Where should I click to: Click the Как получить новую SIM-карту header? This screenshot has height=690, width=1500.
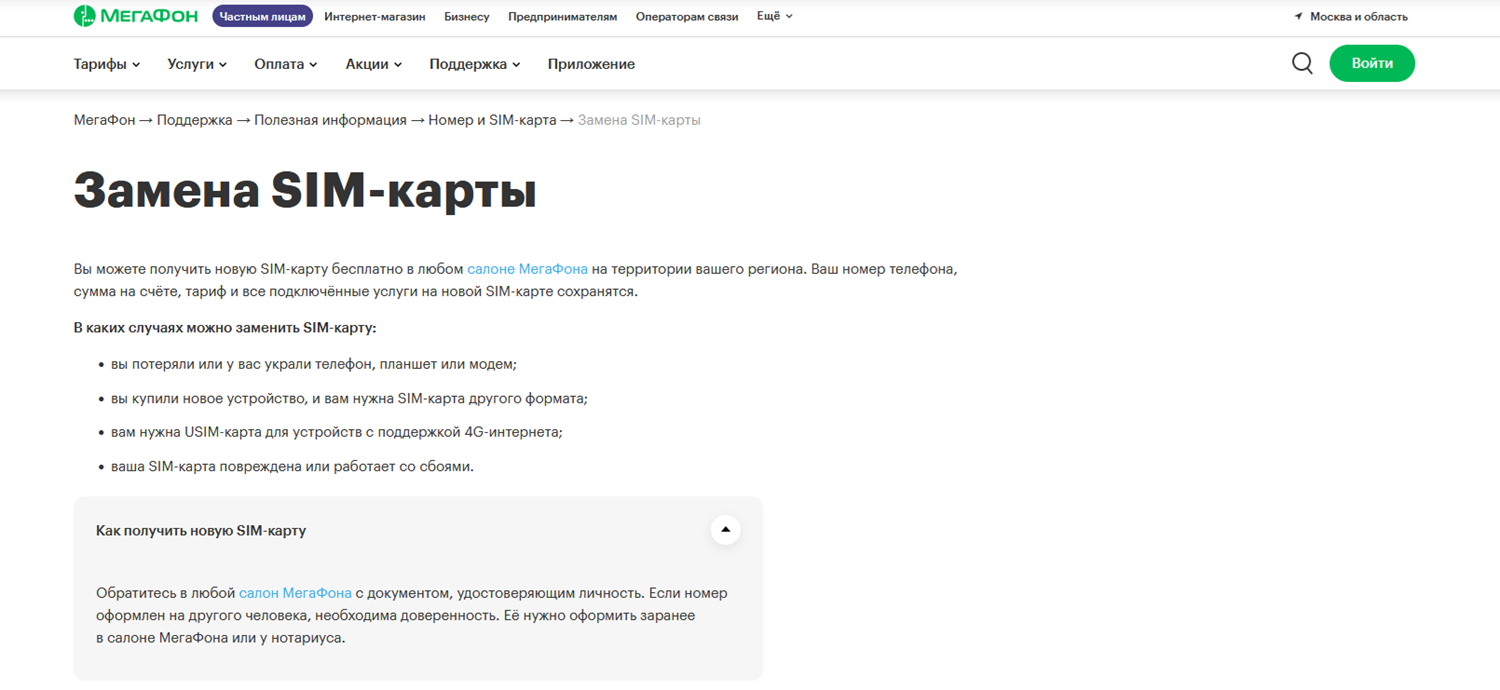(418, 530)
